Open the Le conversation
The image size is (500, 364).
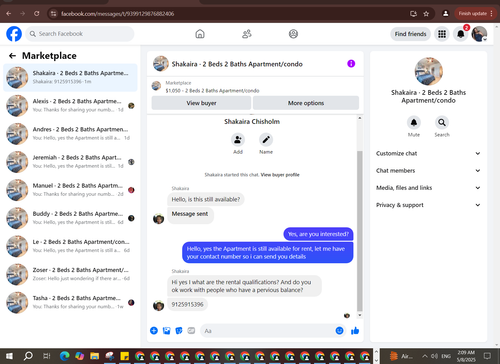[70, 246]
